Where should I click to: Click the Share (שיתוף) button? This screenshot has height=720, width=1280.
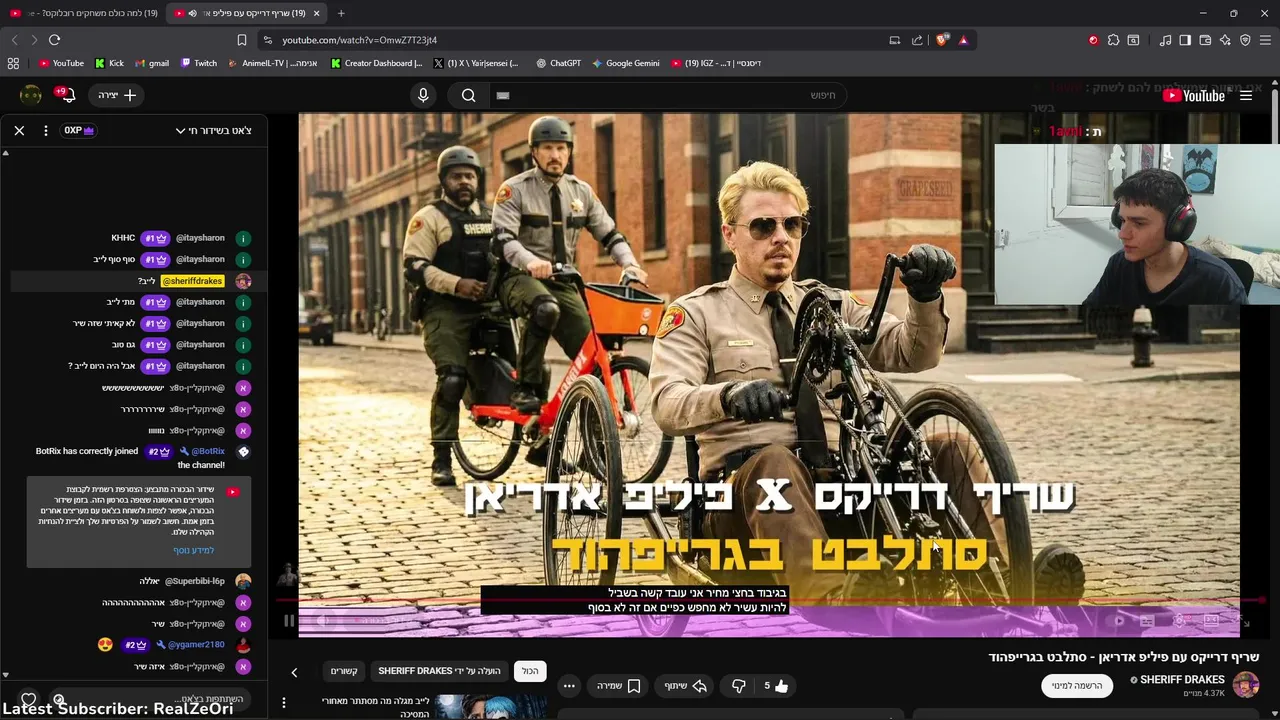click(x=685, y=686)
